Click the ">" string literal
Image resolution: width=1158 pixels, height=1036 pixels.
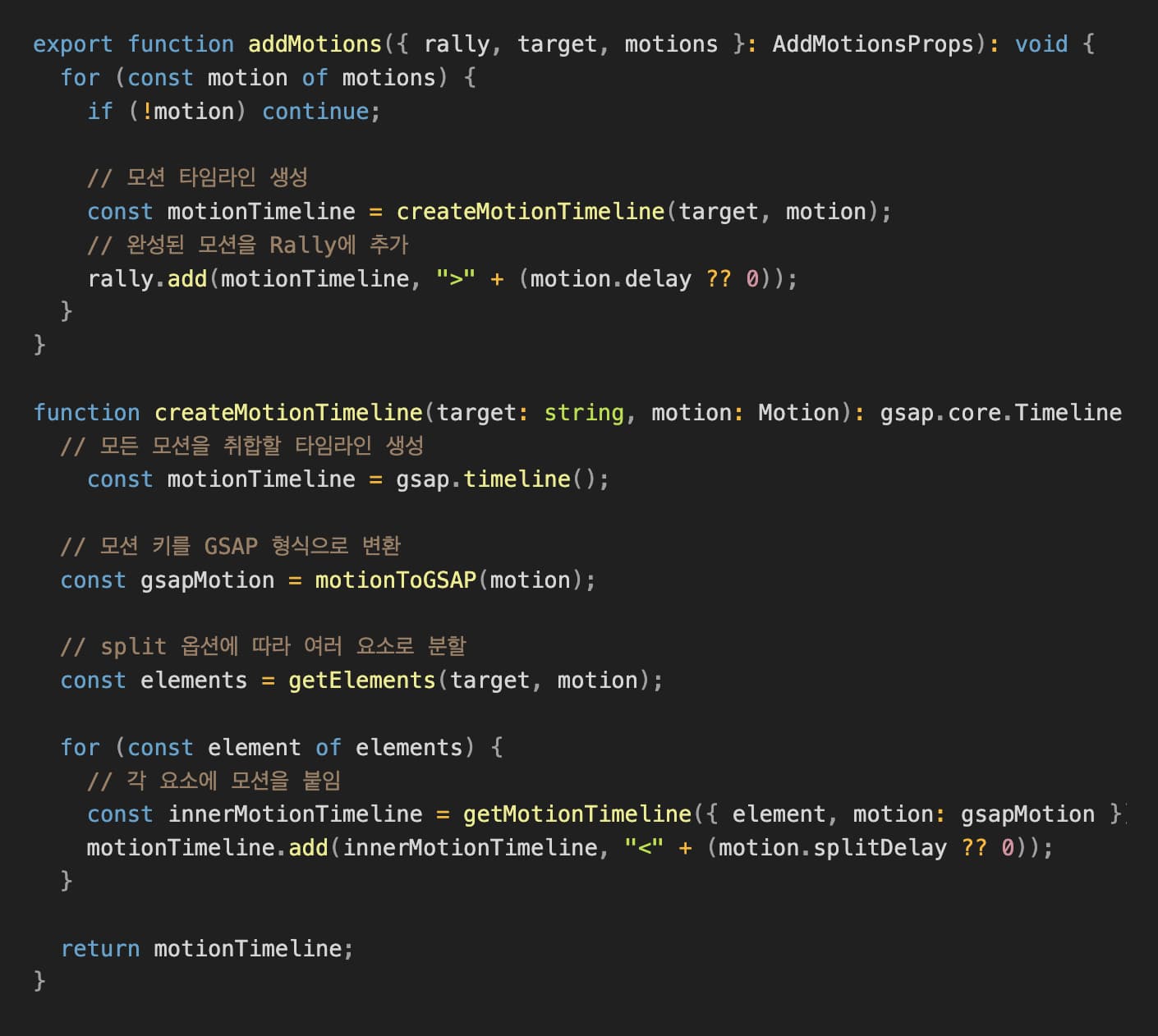(x=455, y=279)
